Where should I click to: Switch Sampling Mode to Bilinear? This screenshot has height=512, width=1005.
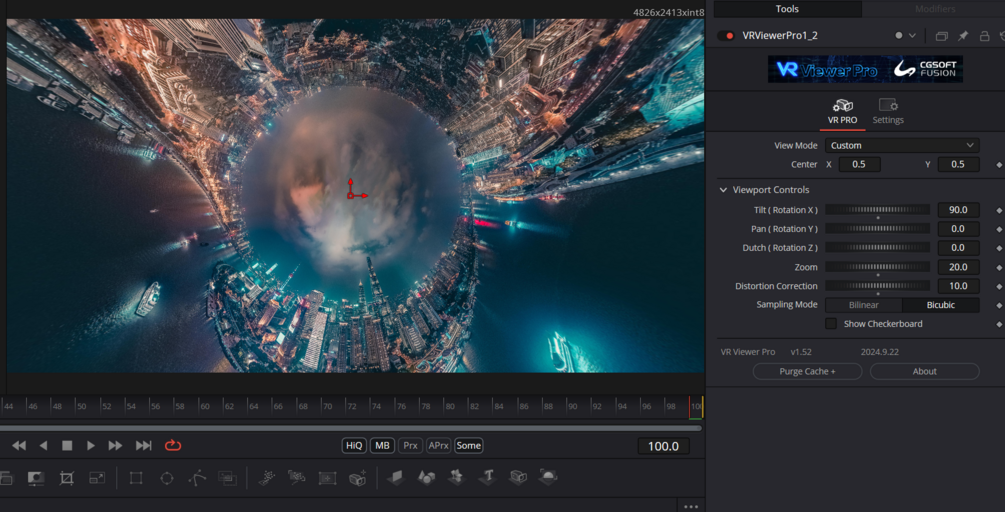coord(863,305)
